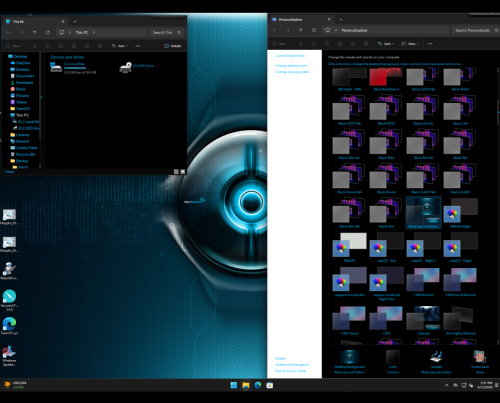
Task: Click Copy icon in Personalization window toolbar
Action: pos(314,44)
